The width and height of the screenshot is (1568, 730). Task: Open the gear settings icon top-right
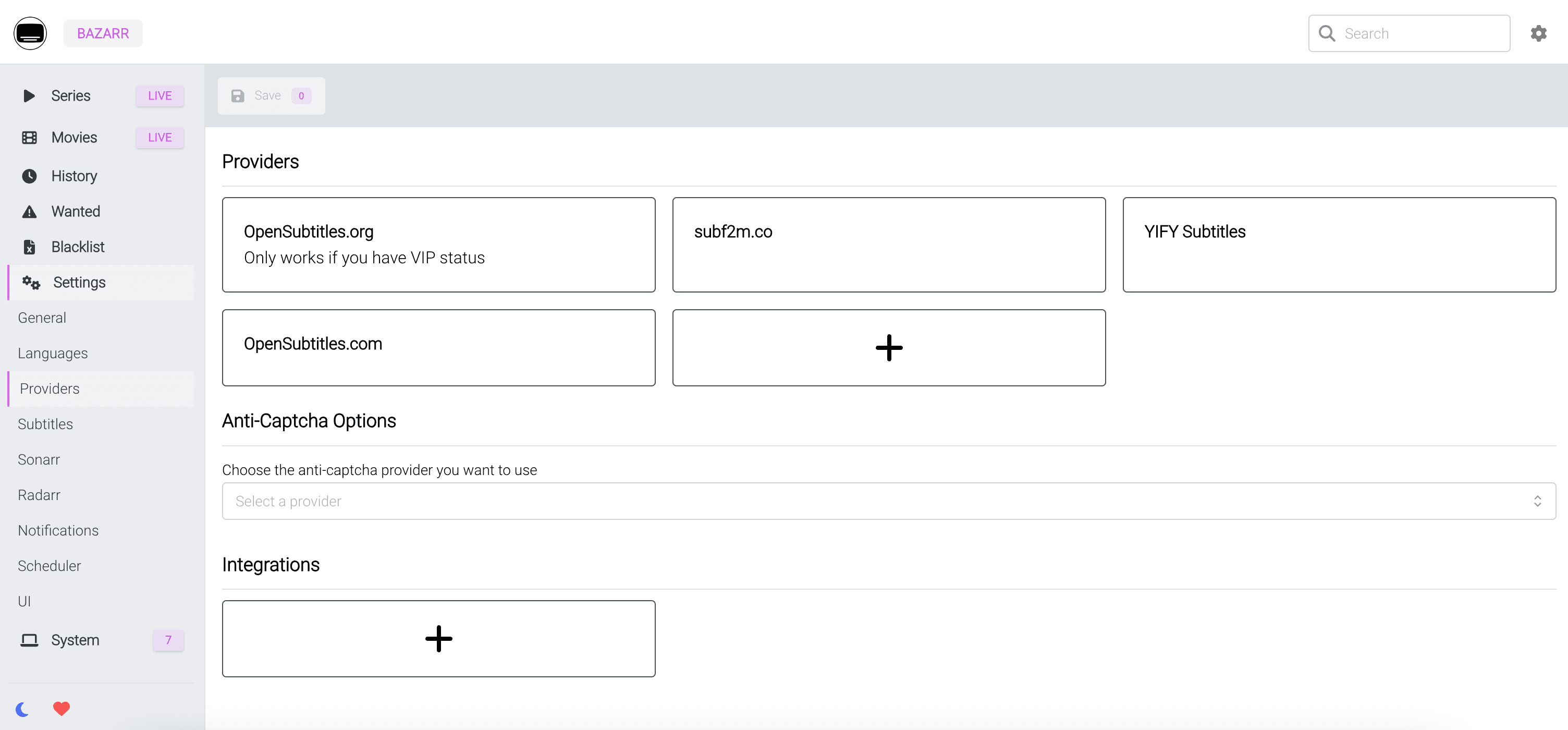(x=1538, y=33)
